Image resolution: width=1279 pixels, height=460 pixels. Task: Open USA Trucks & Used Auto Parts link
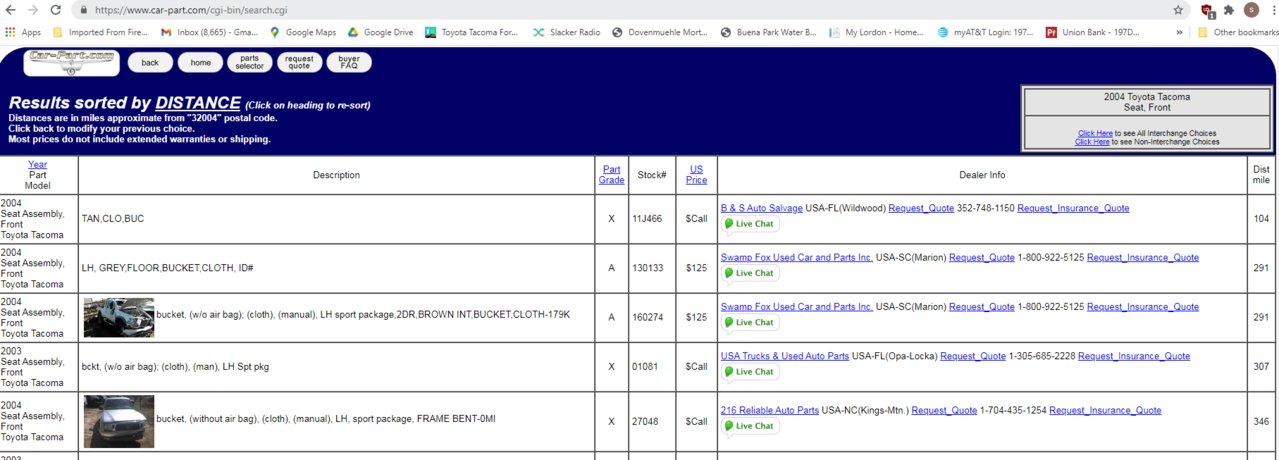click(785, 356)
